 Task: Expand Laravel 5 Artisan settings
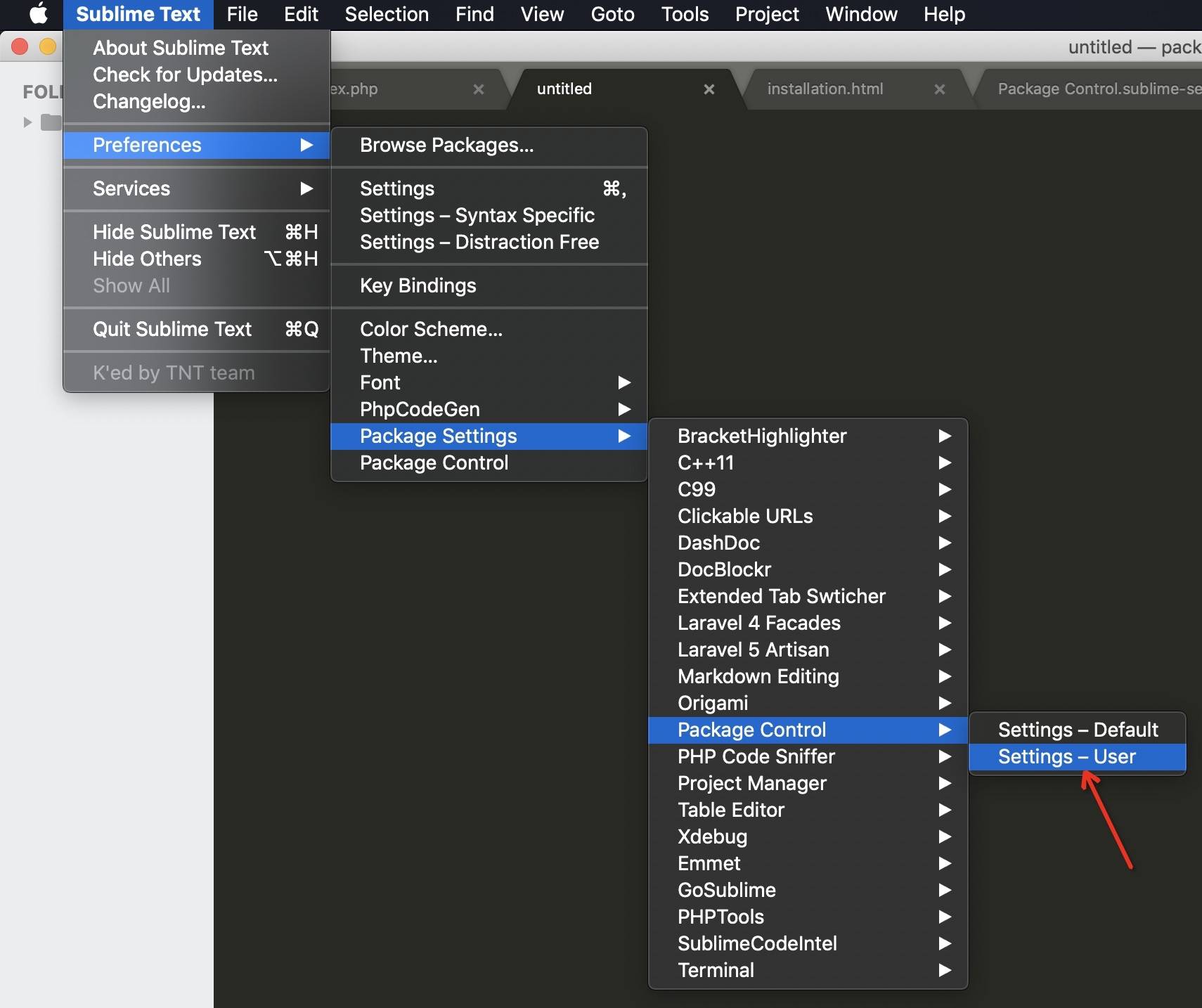pos(808,650)
